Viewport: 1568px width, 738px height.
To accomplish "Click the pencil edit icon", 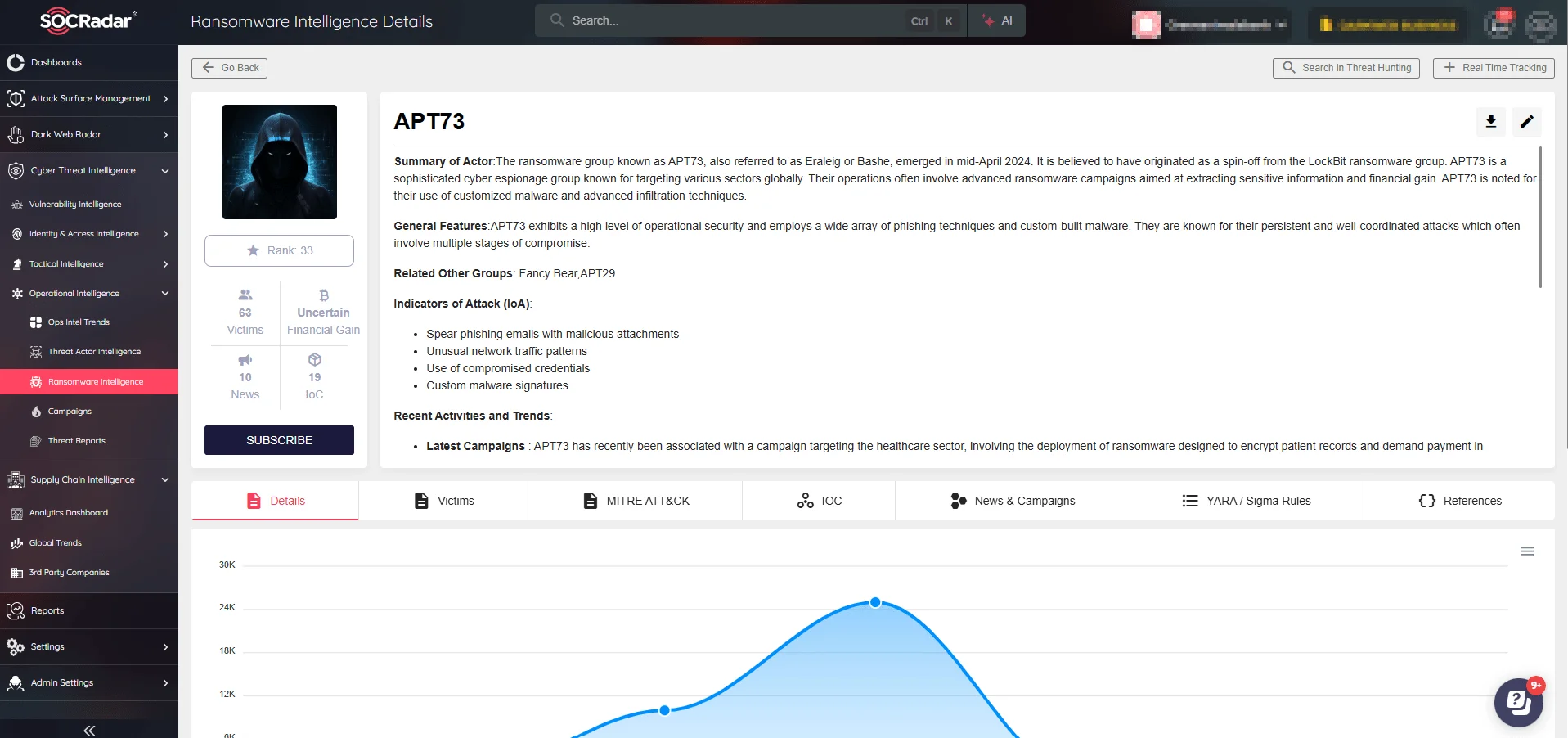I will [x=1527, y=121].
